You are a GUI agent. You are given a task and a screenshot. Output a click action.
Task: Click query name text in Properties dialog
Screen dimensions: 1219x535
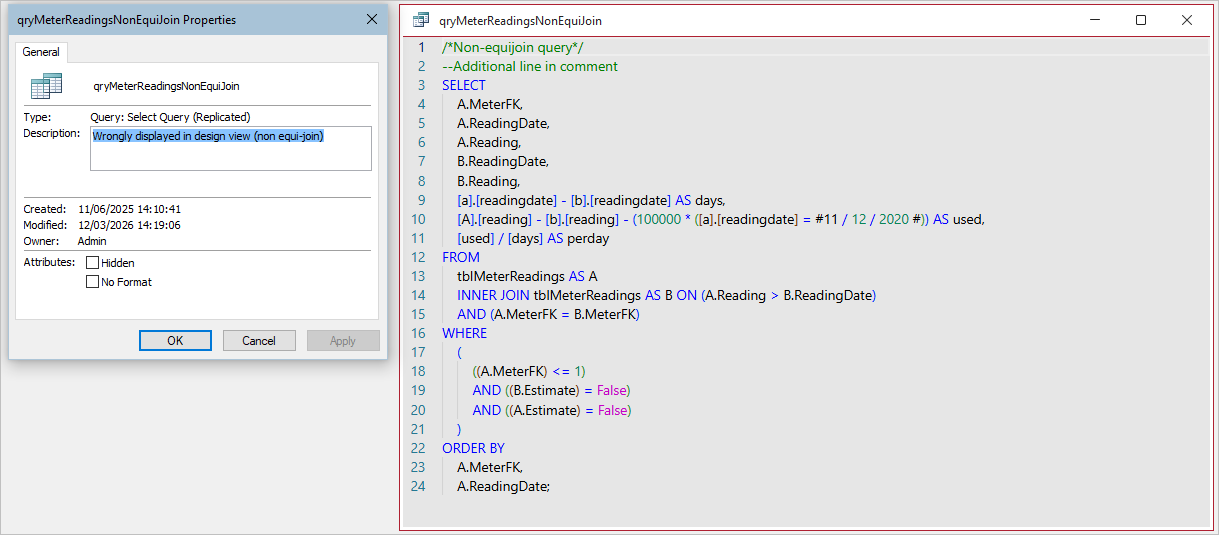(166, 87)
